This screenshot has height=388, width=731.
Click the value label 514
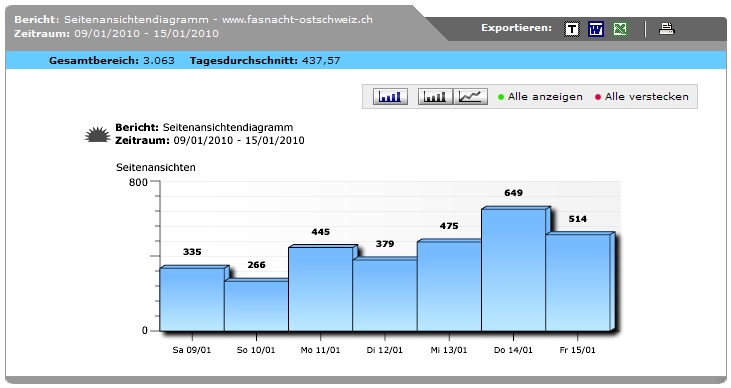tap(578, 219)
